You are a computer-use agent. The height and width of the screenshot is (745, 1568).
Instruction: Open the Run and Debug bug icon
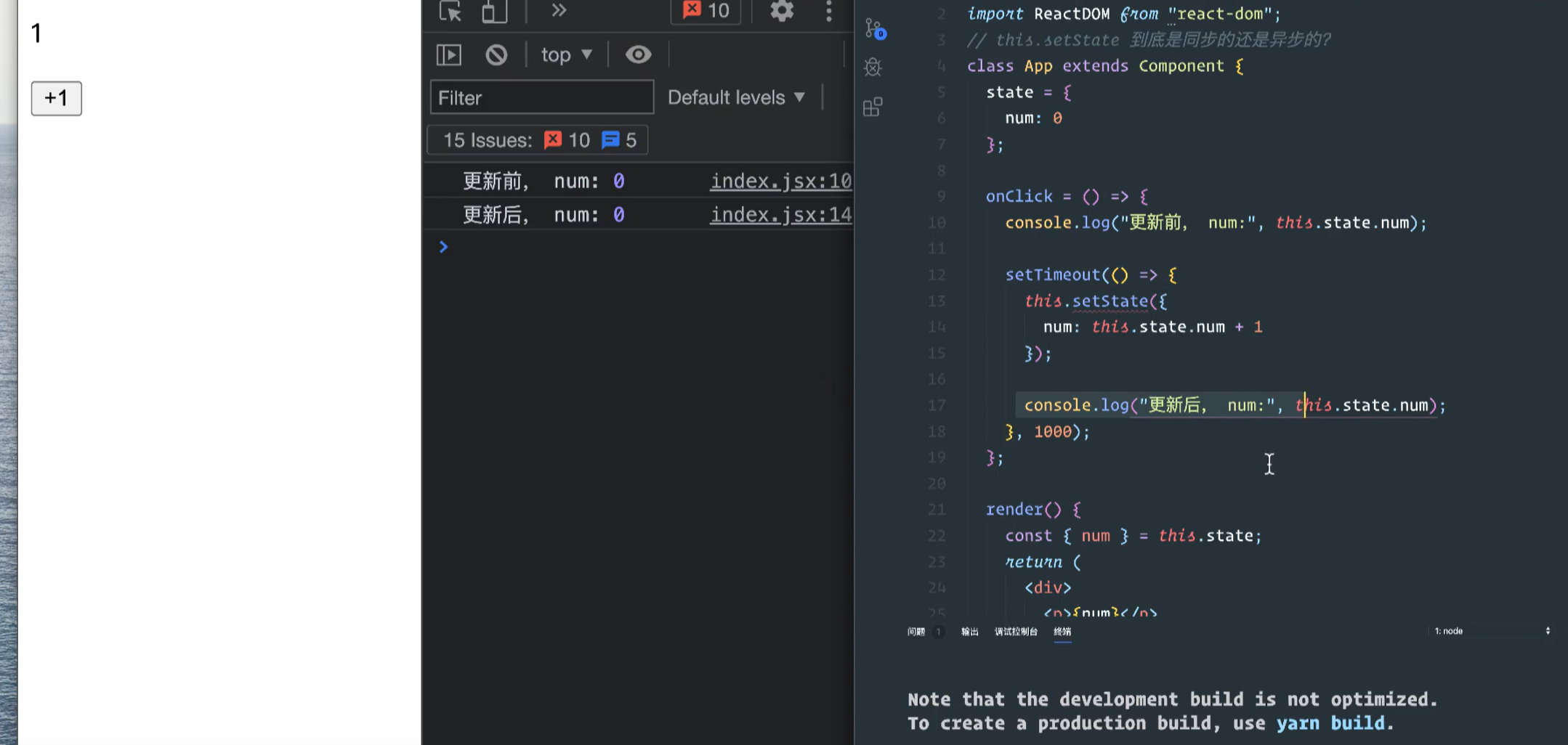873,68
